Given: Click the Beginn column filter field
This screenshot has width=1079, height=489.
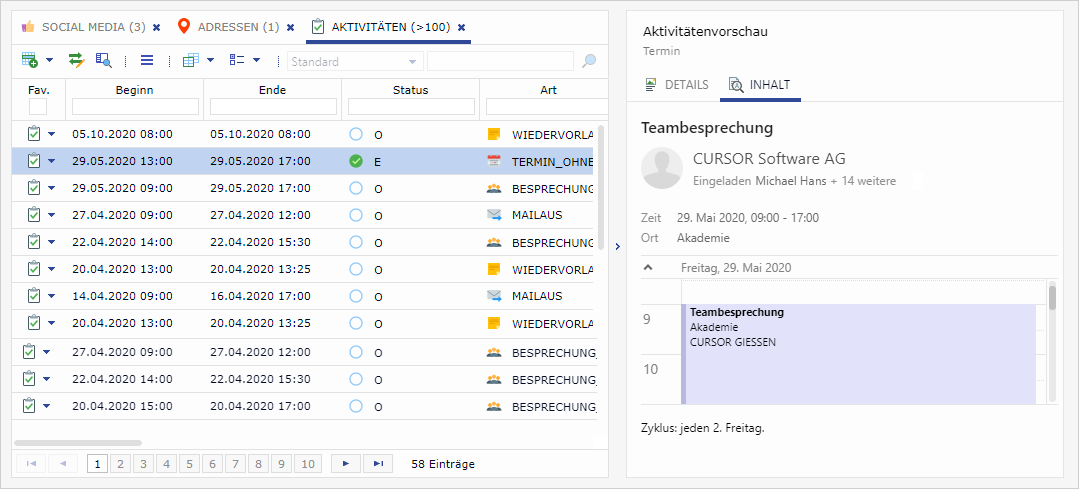Looking at the screenshot, I should [x=134, y=107].
